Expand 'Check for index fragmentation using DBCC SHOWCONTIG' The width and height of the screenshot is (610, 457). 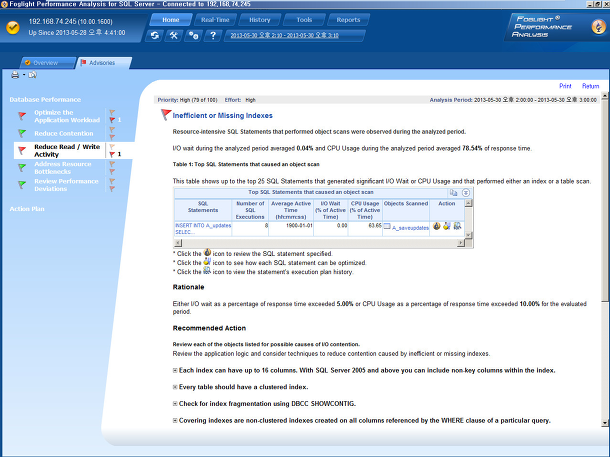[x=175, y=404]
